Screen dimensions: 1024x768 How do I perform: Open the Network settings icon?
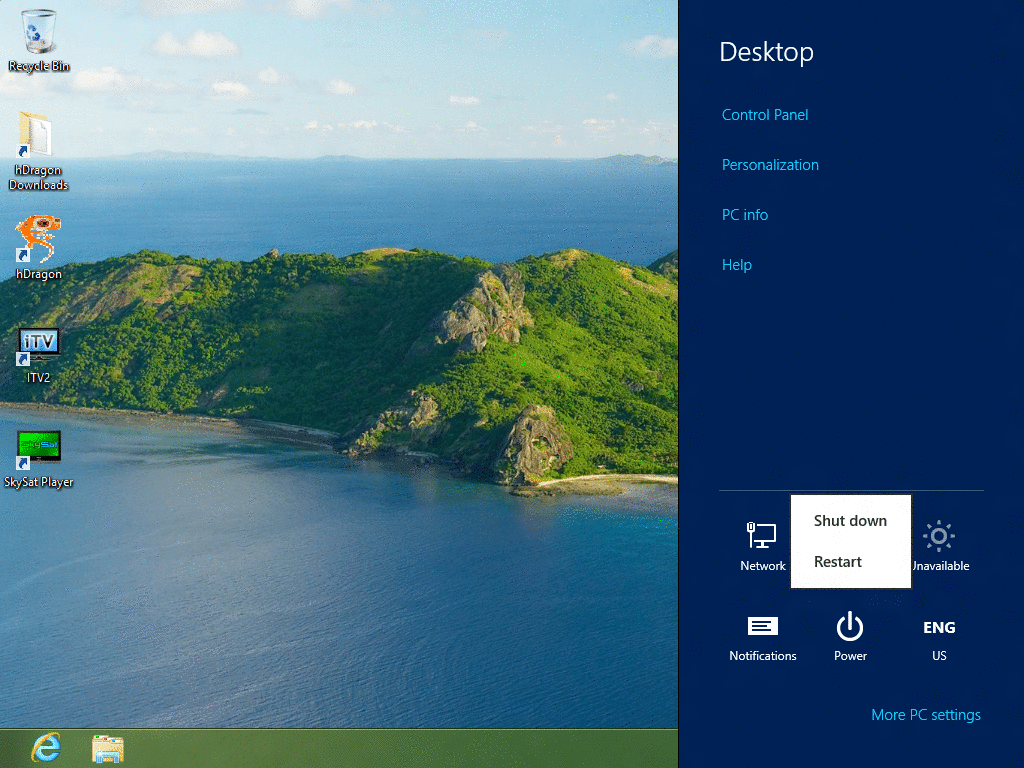coord(762,547)
